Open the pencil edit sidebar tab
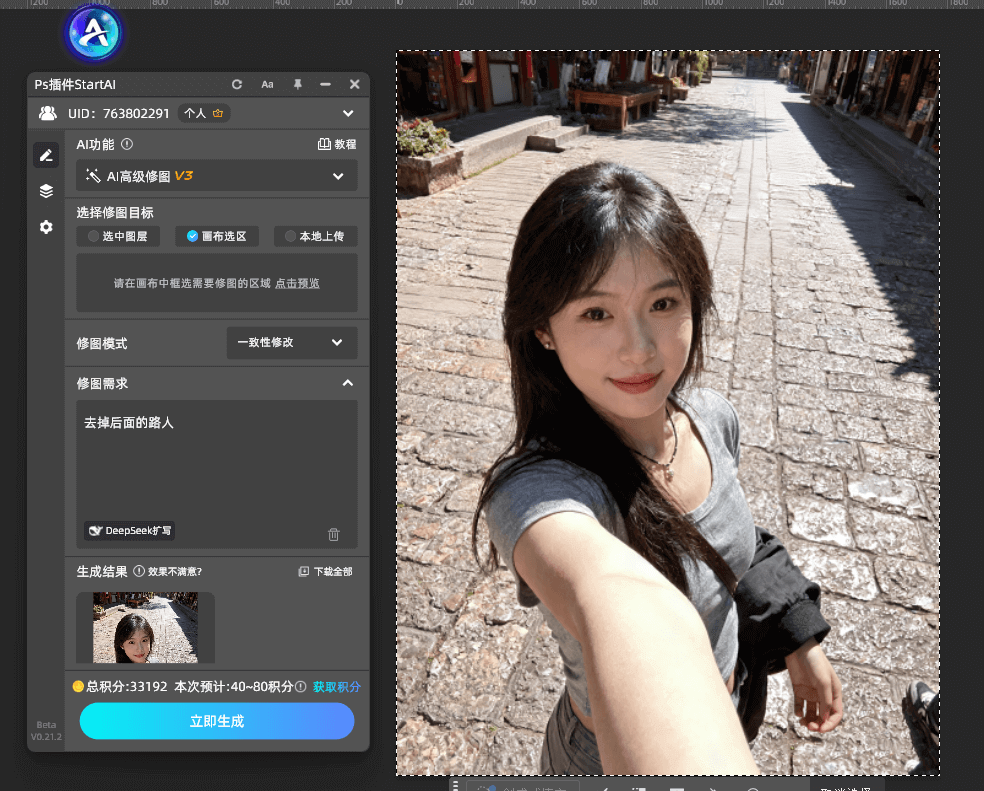Image resolution: width=984 pixels, height=791 pixels. [x=45, y=155]
